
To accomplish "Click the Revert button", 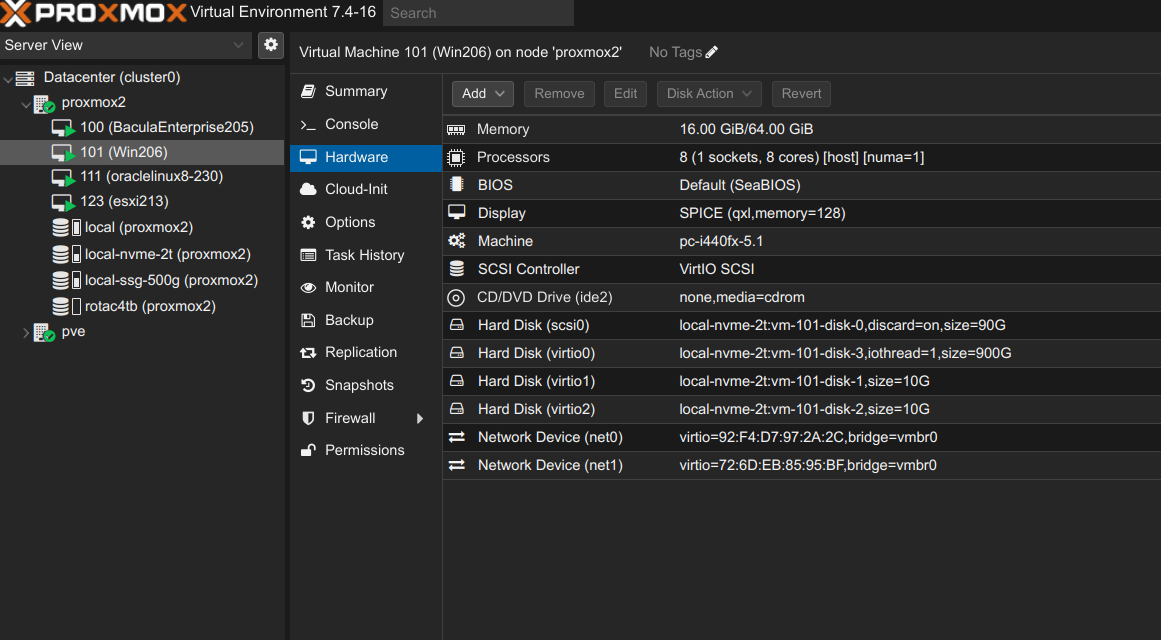I will 801,93.
